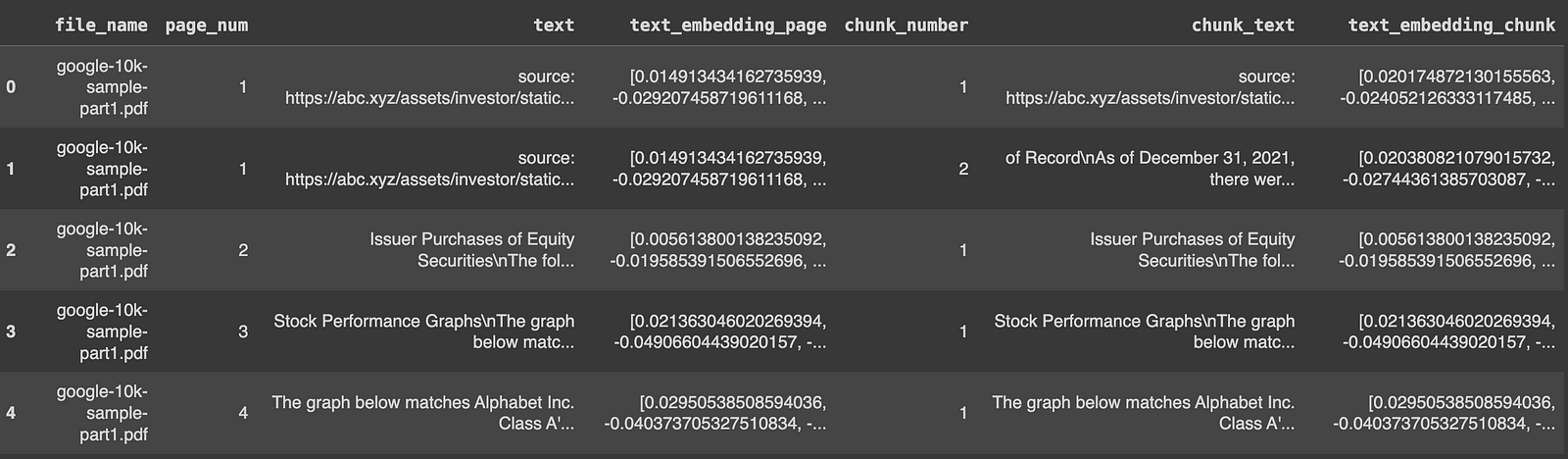Click row index 0

coord(11,87)
